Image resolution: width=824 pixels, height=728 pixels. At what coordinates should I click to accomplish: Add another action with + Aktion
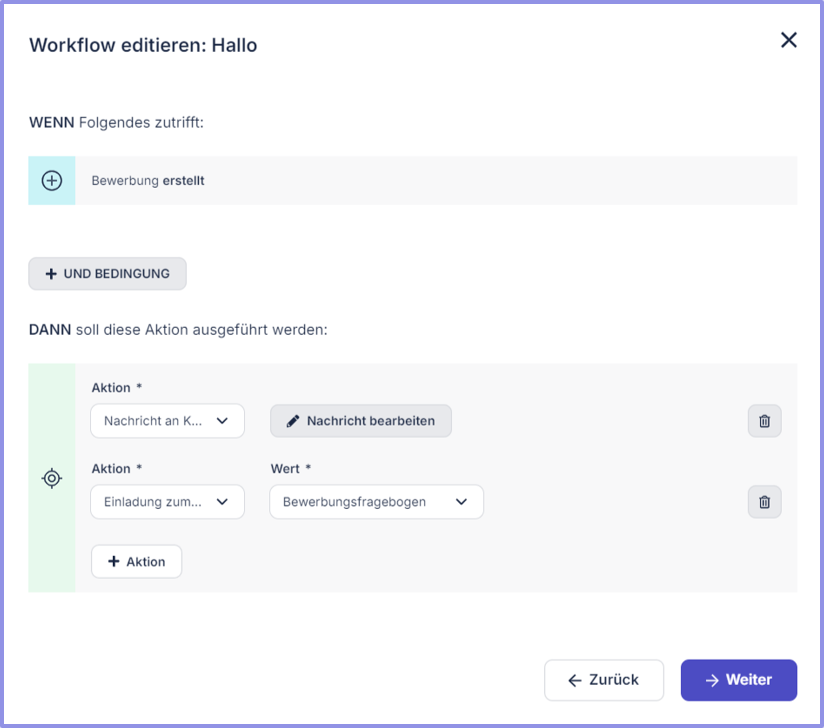point(136,562)
